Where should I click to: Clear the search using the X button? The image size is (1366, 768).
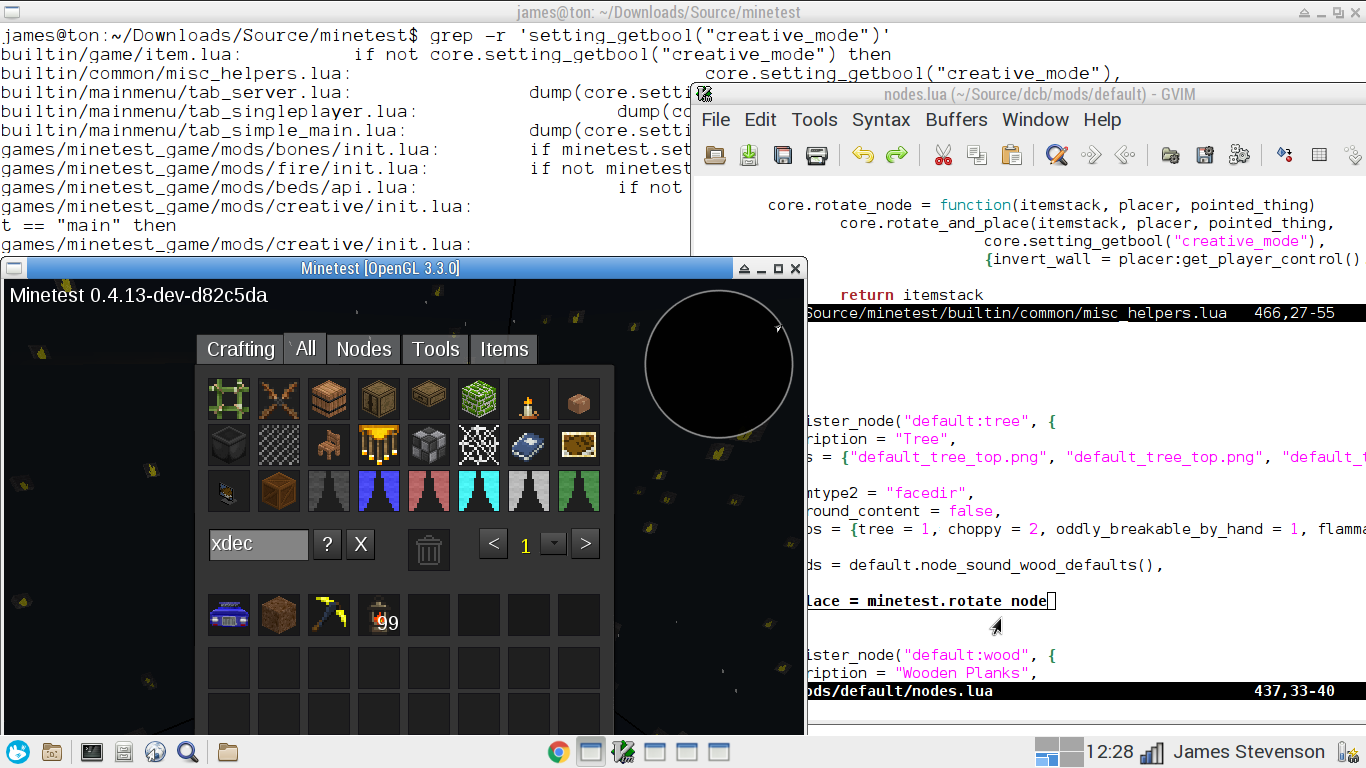tap(360, 544)
